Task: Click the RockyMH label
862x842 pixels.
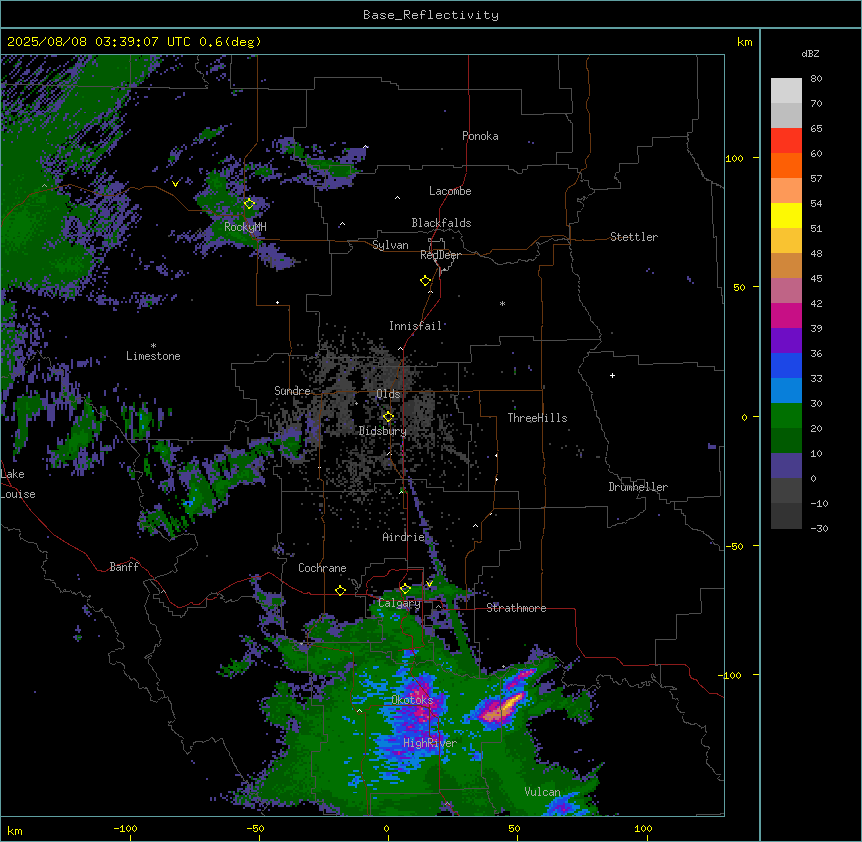Action: coord(245,226)
